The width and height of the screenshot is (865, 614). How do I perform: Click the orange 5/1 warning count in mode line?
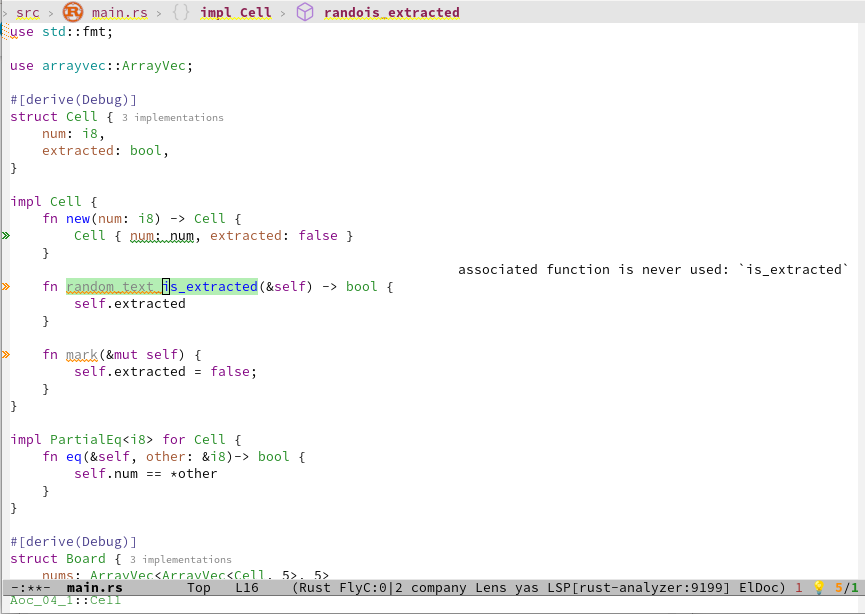847,588
